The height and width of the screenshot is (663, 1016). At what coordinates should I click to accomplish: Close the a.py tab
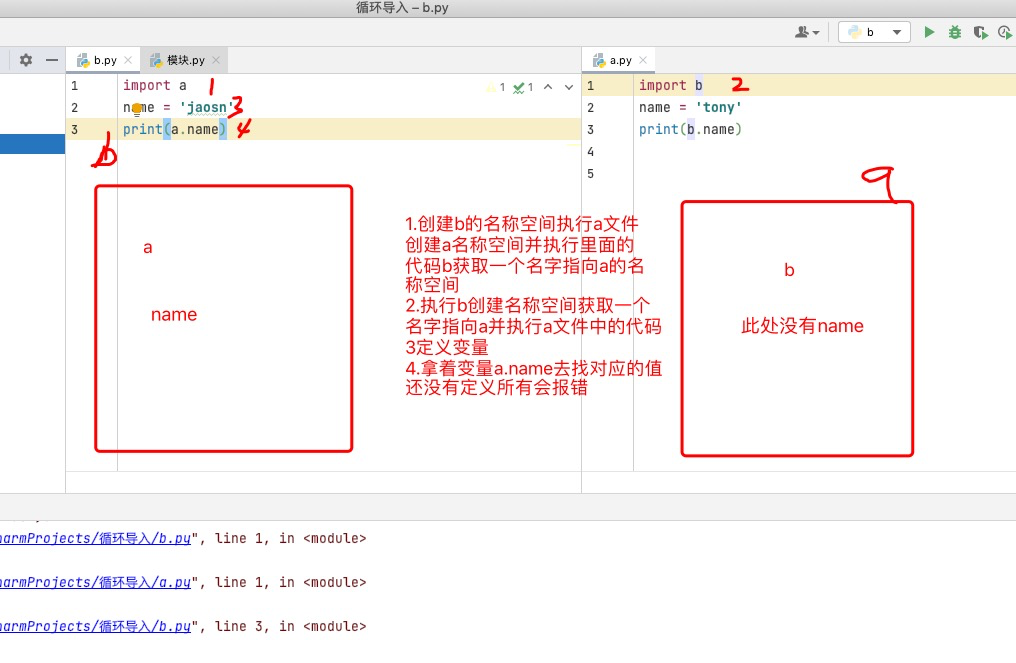(643, 60)
